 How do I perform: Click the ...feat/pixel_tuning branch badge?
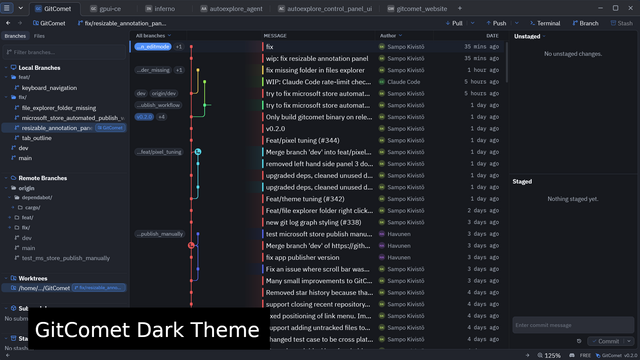159,152
